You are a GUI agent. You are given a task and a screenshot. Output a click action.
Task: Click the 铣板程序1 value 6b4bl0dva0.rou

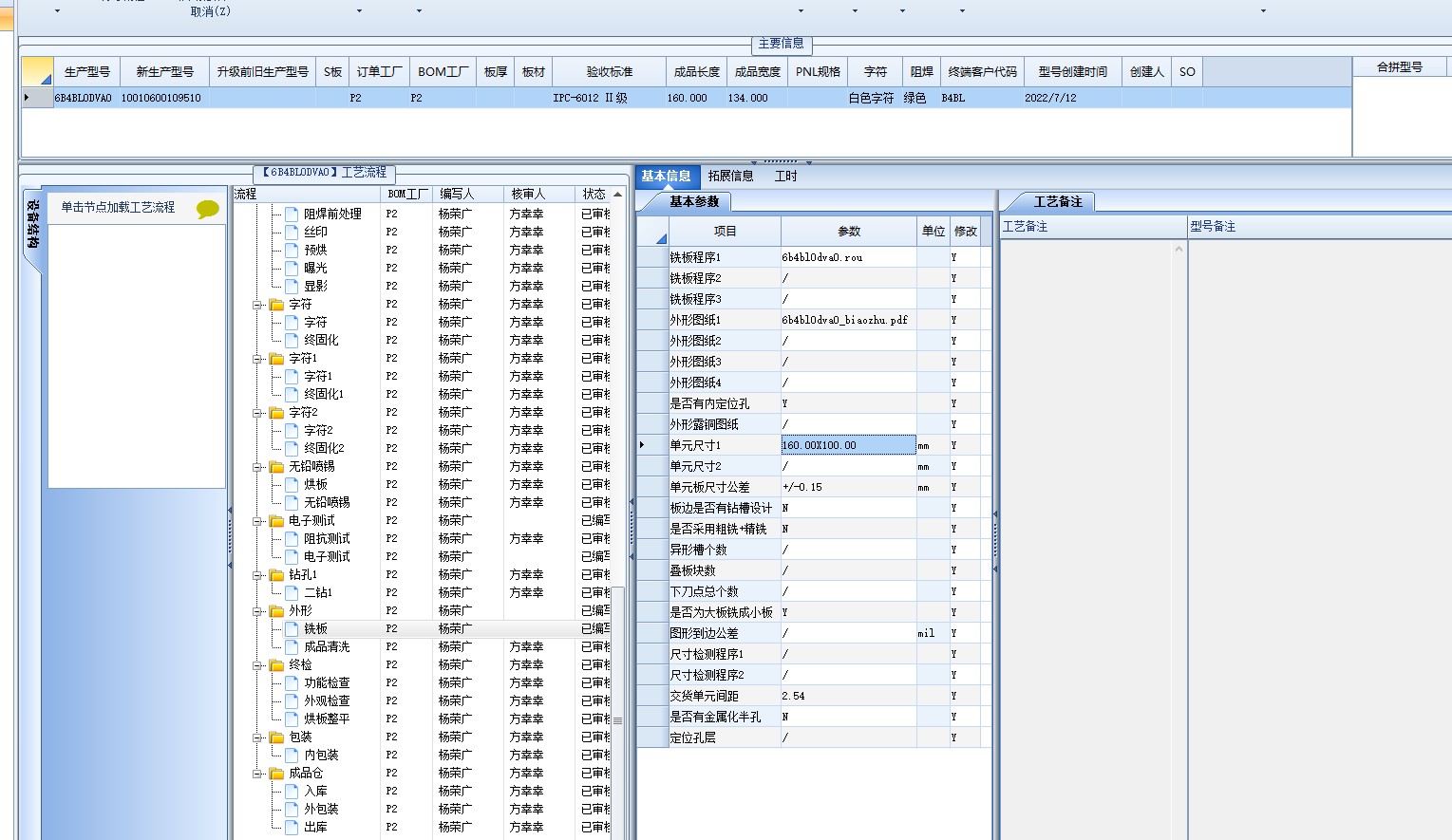848,257
